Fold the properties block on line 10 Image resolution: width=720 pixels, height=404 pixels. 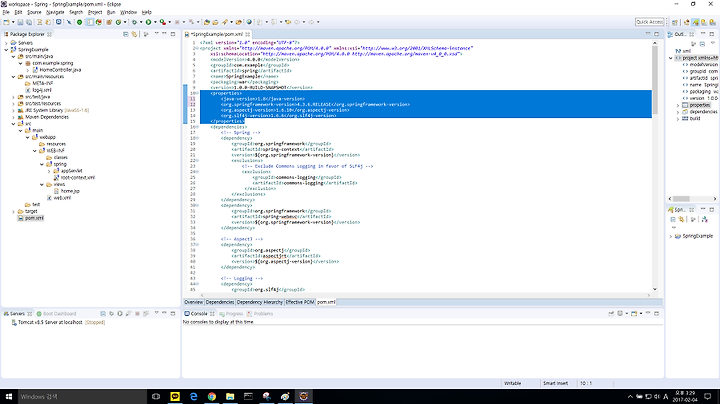pos(197,93)
